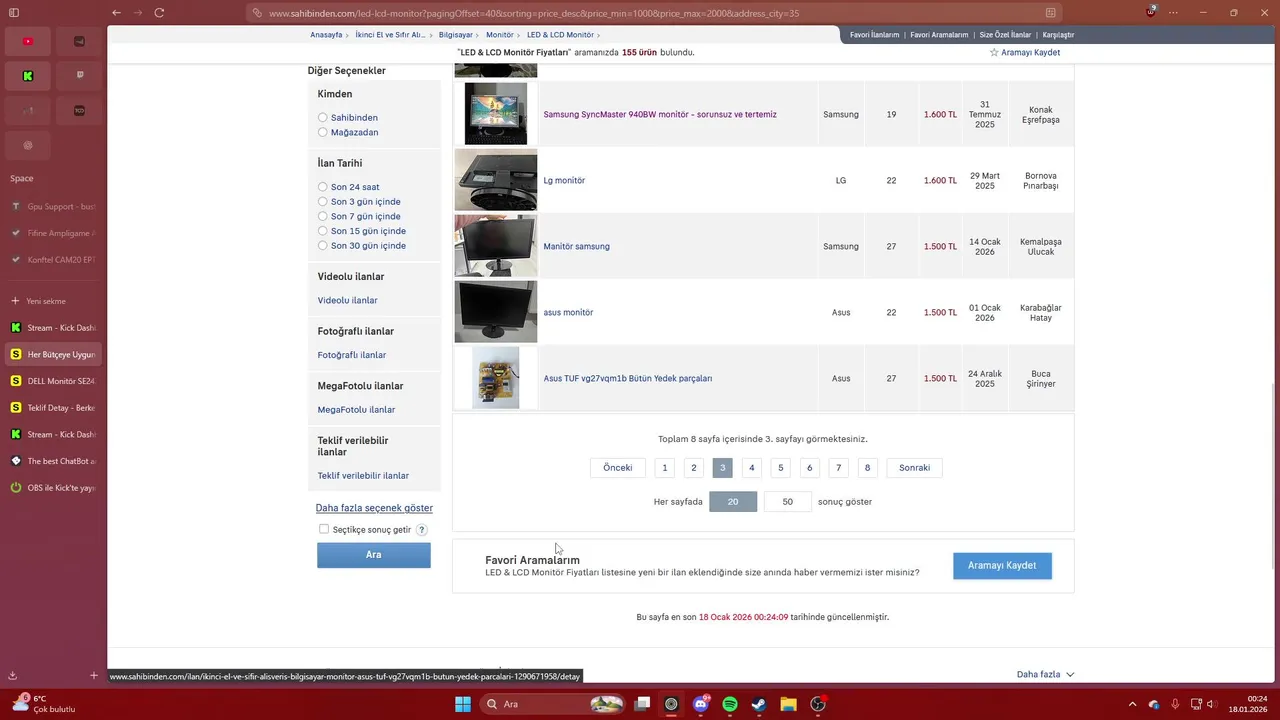Open Samsung SyncMaster 940BW listing link

tap(660, 115)
